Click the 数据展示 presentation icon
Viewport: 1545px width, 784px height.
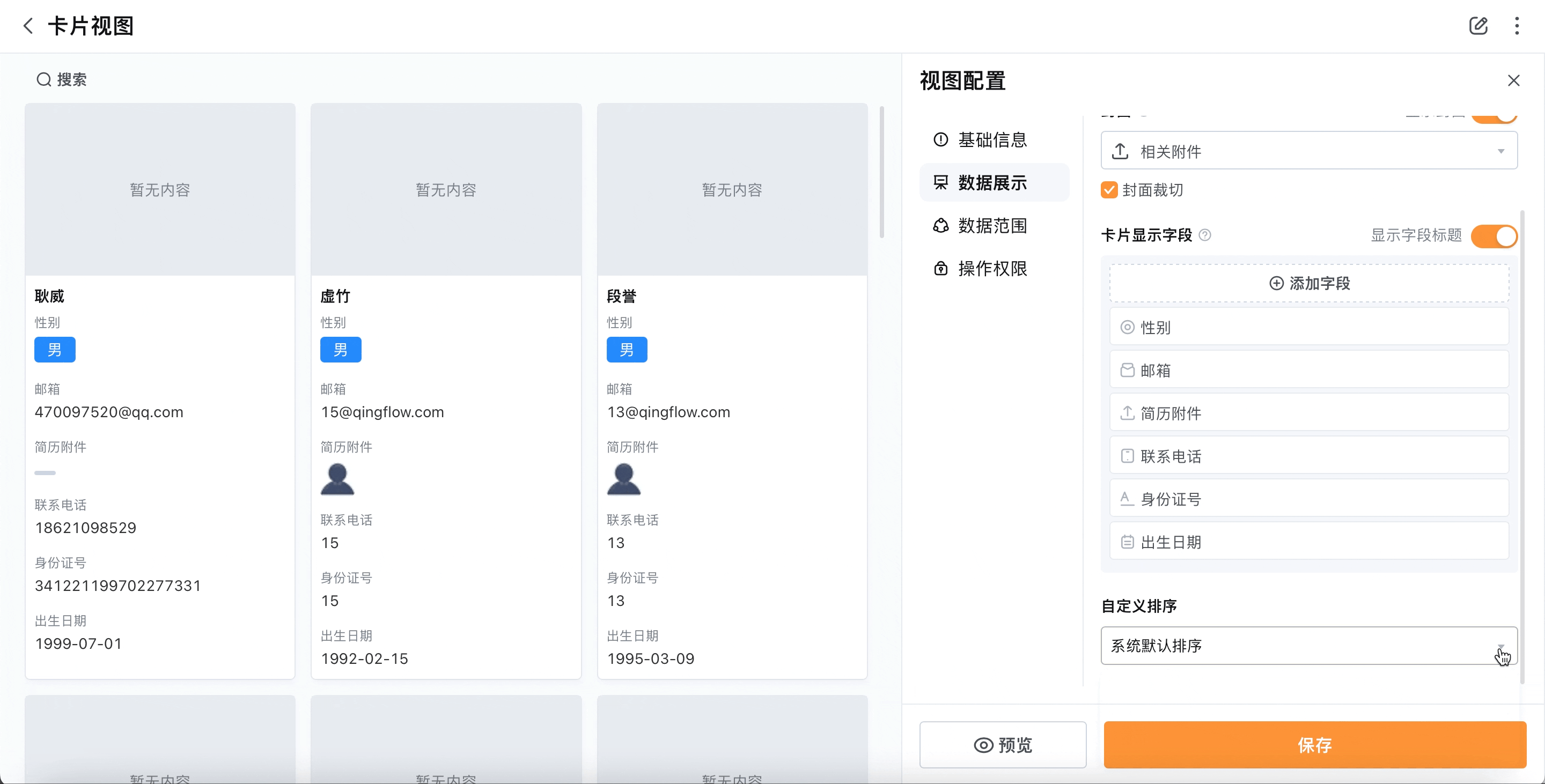click(940, 182)
